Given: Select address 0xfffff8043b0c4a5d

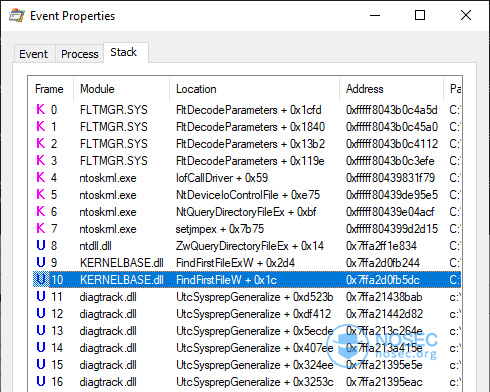Looking at the screenshot, I should coord(392,110).
